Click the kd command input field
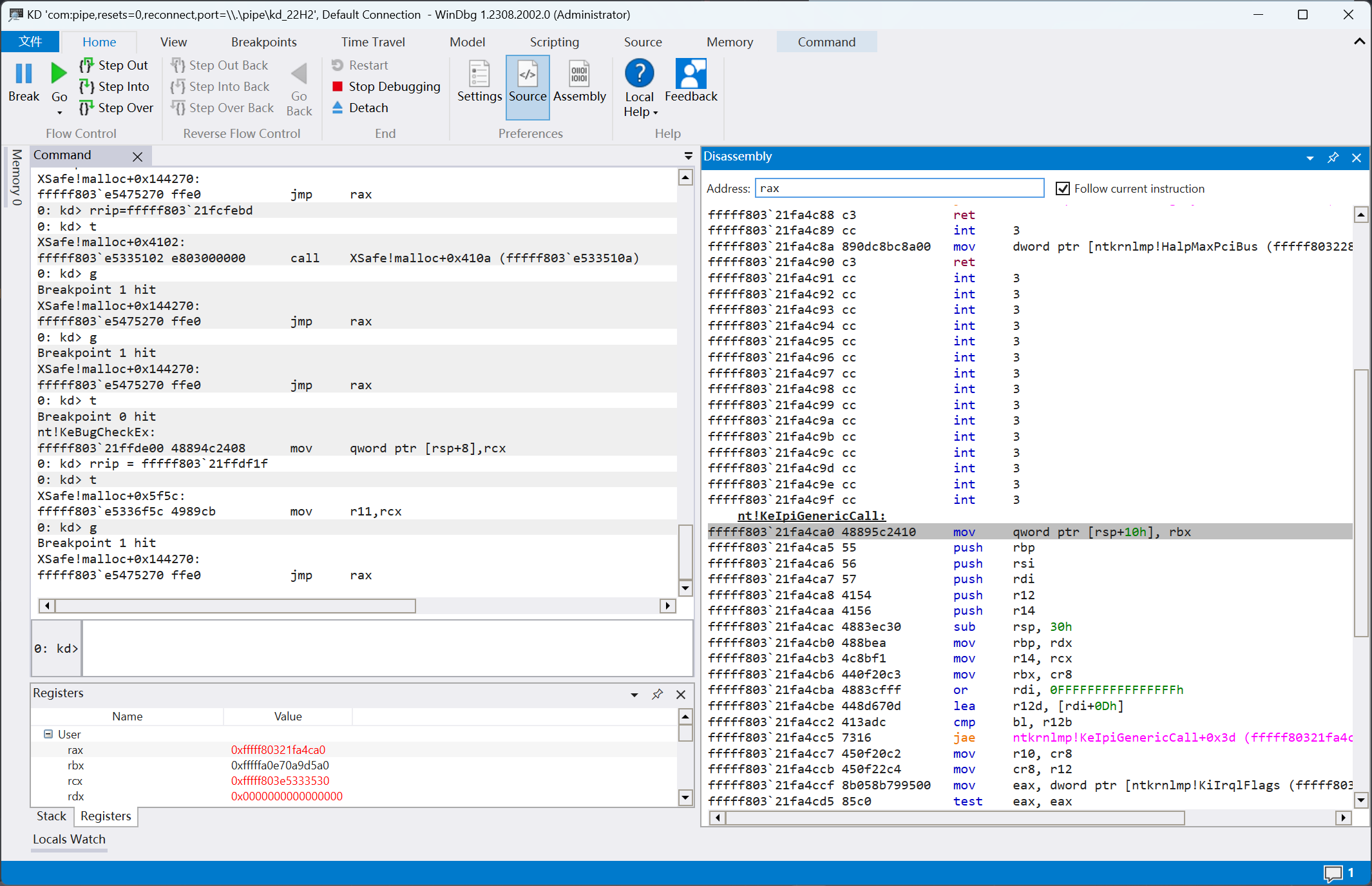Viewport: 1372px width, 886px height. tap(387, 648)
